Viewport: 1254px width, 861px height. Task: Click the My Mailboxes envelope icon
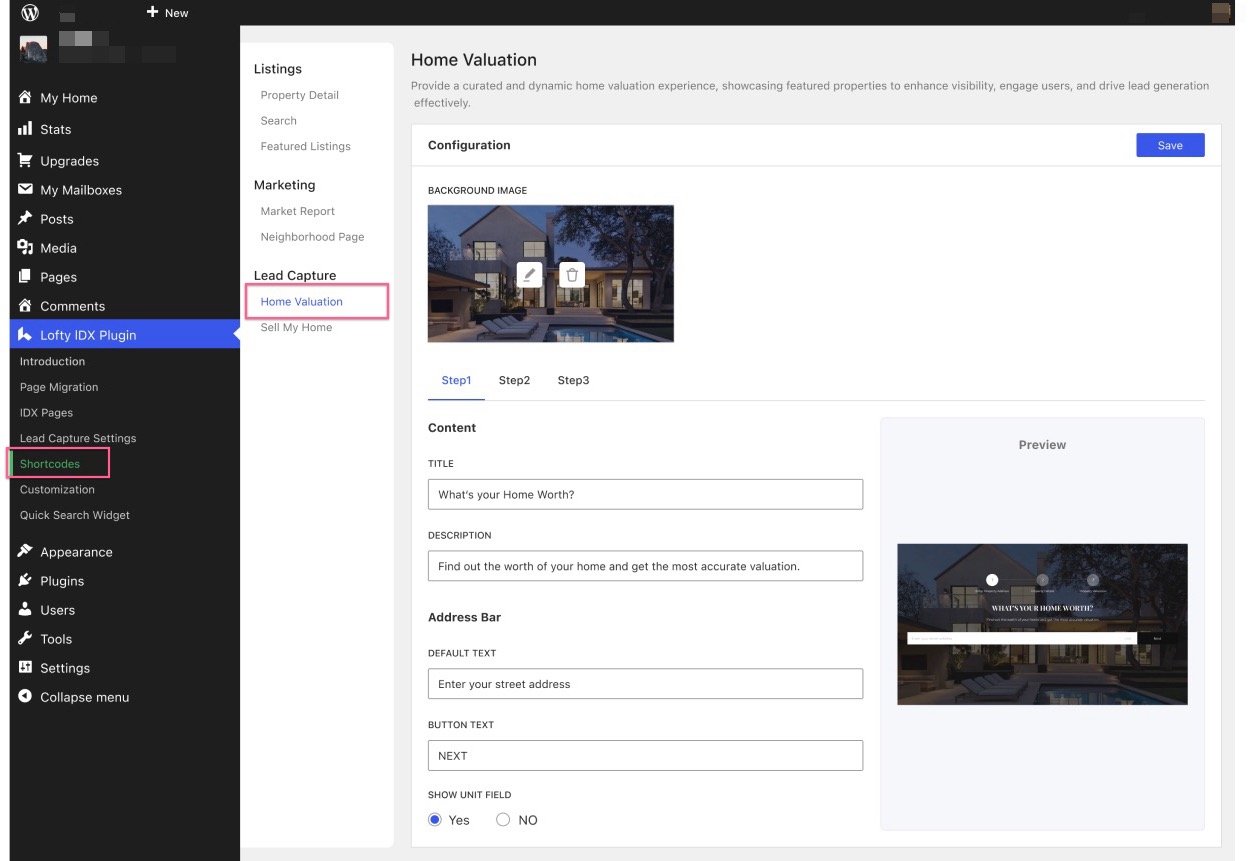(26, 189)
